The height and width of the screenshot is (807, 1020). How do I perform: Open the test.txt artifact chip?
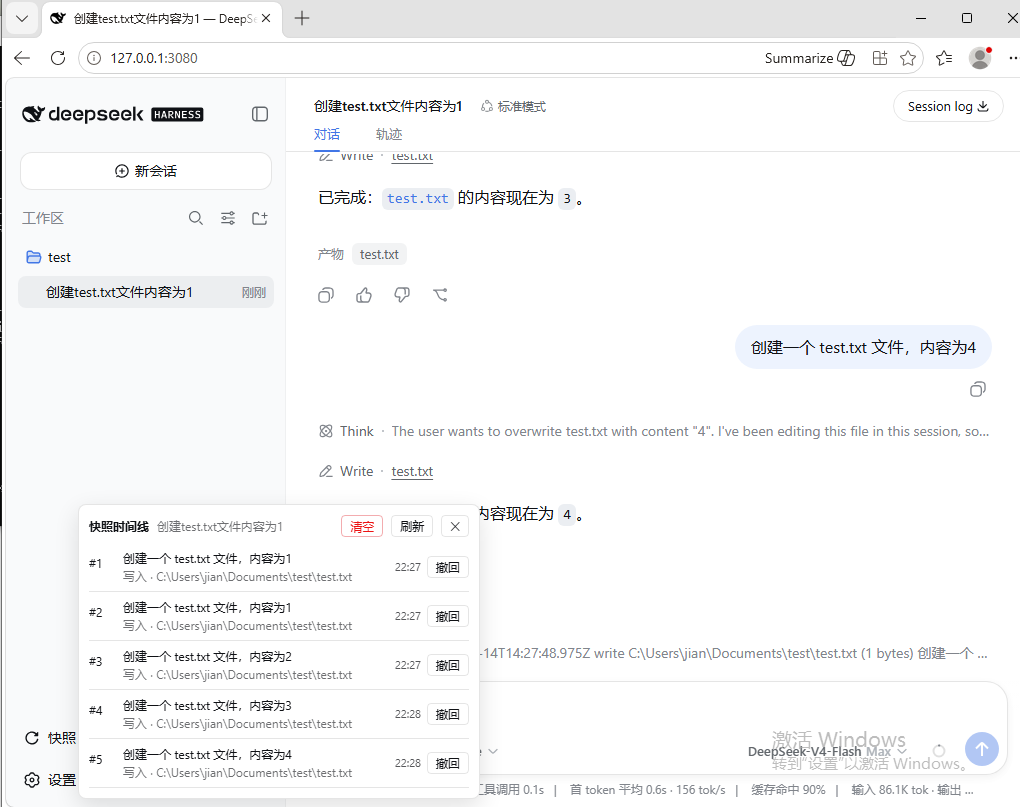pos(379,254)
